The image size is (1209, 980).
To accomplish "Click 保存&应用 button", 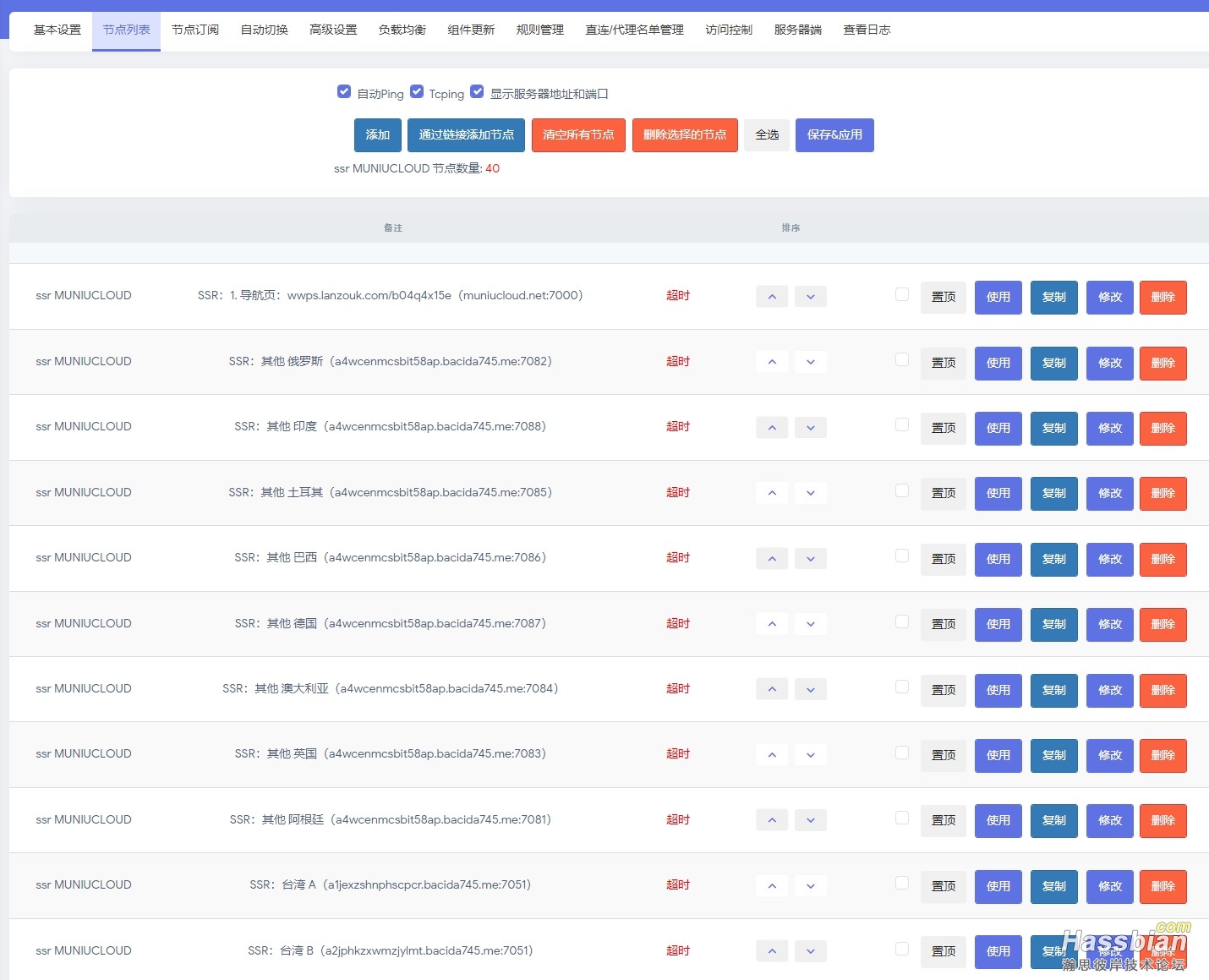I will click(x=834, y=135).
